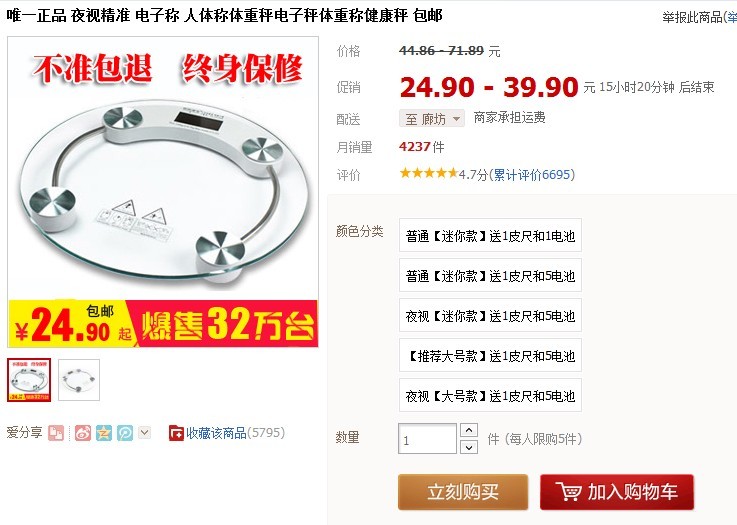This screenshot has width=737, height=525.
Task: Click the 举报此商品 report link
Action: point(692,17)
